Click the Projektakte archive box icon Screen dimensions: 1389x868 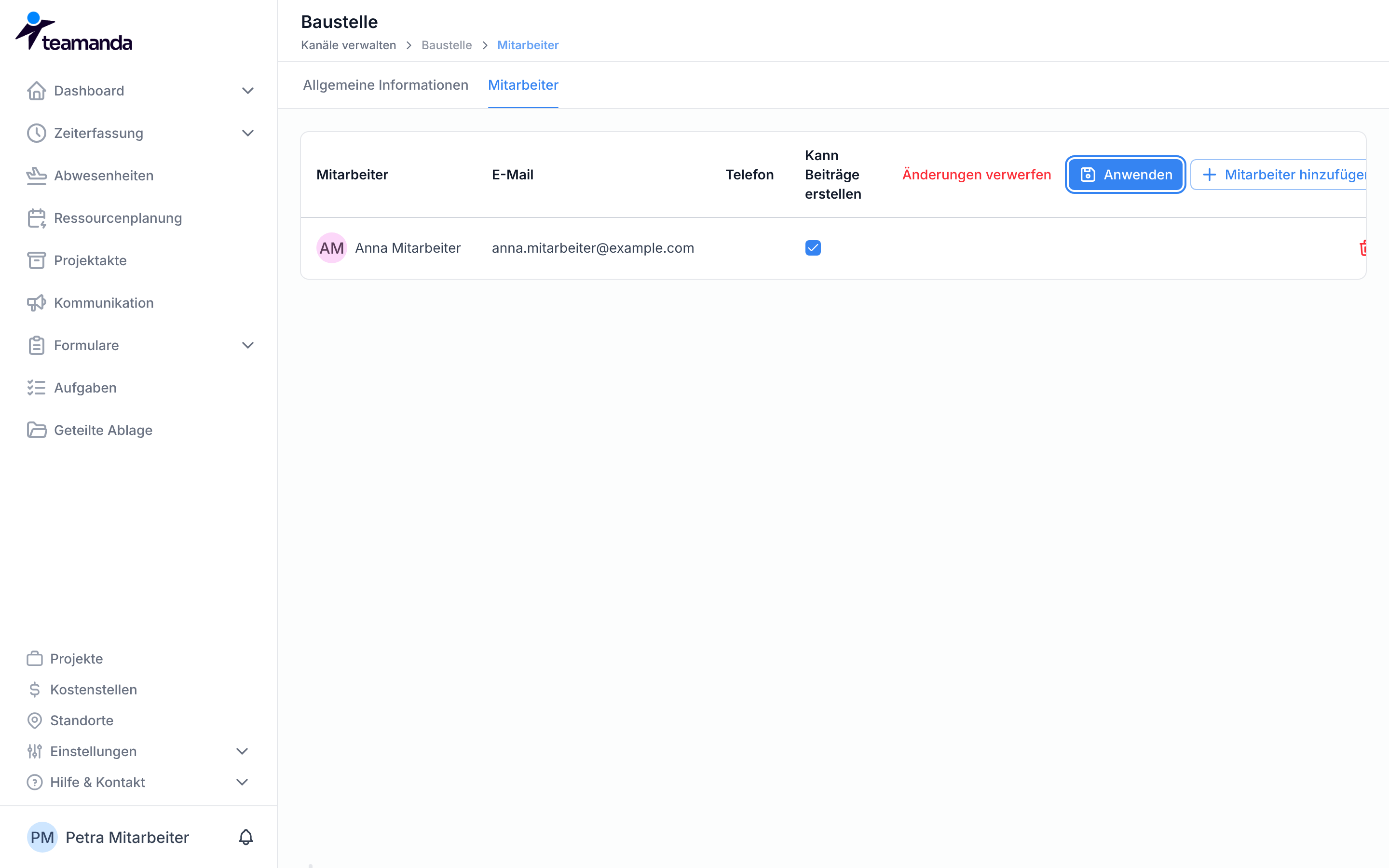[37, 260]
